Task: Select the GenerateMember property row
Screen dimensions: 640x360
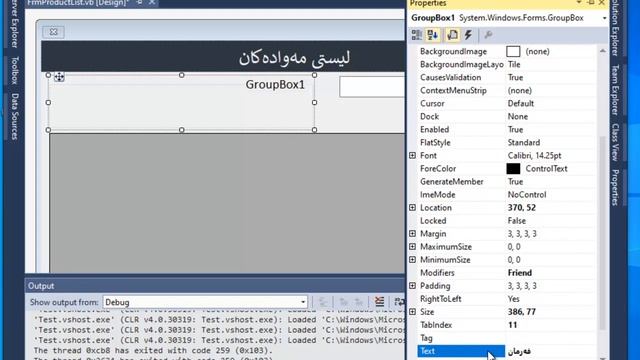Action: tap(506, 182)
